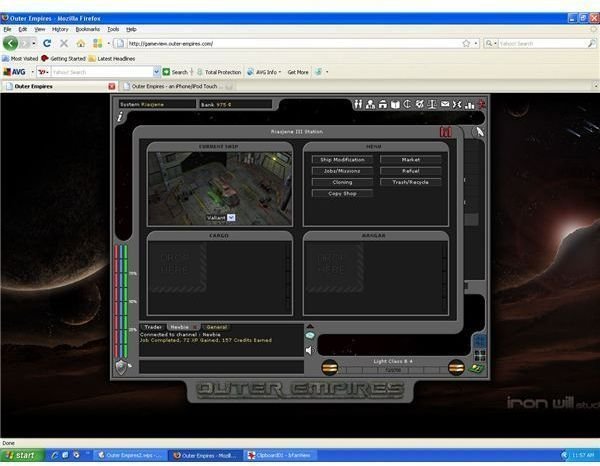Click the four-squares grid icon

point(479,356)
